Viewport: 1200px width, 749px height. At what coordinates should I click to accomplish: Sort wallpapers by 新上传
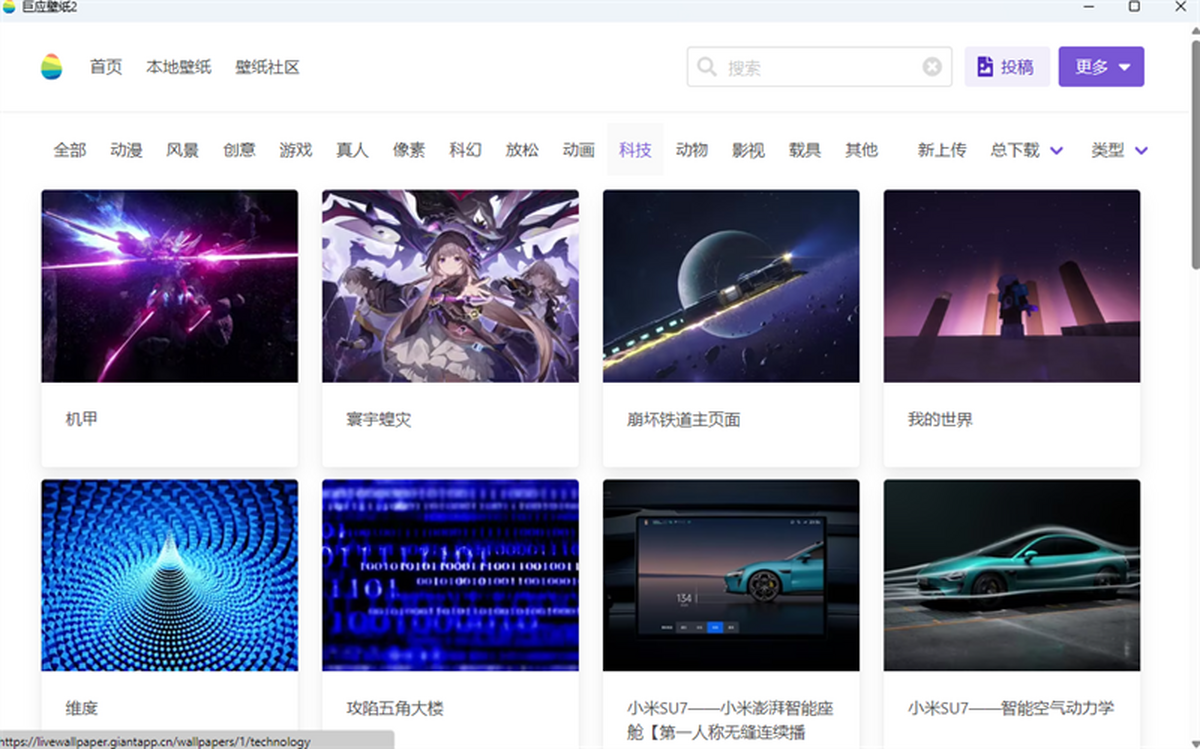(942, 150)
